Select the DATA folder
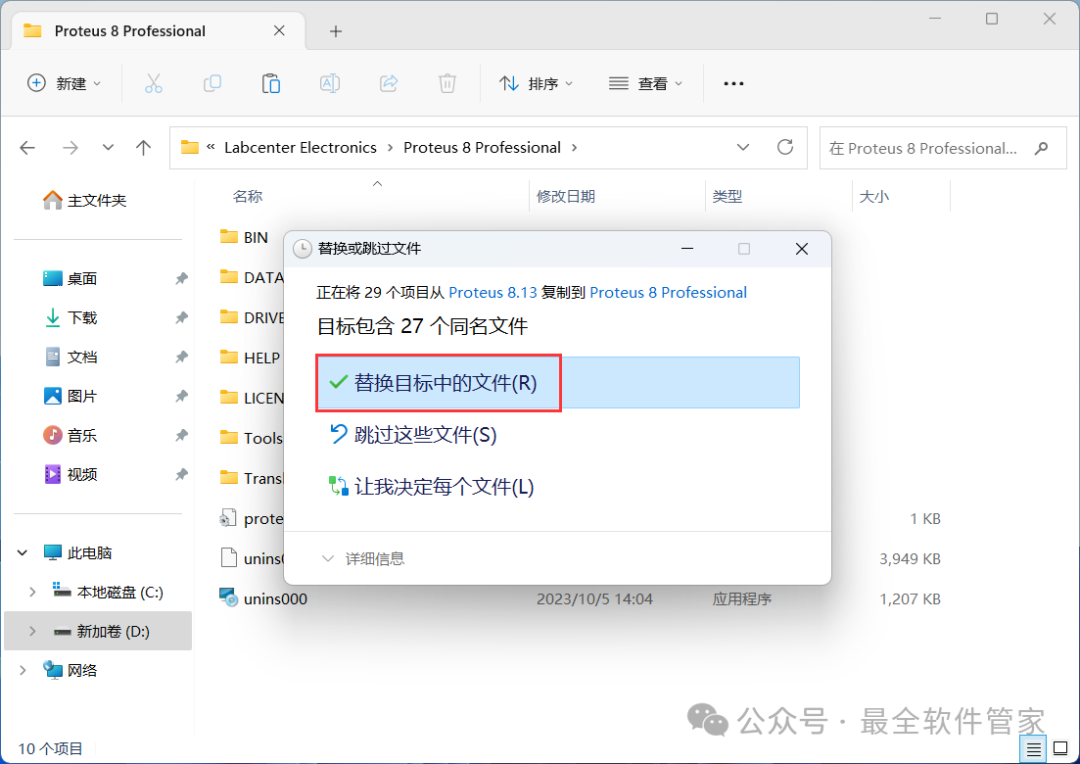The image size is (1080, 764). 251,277
